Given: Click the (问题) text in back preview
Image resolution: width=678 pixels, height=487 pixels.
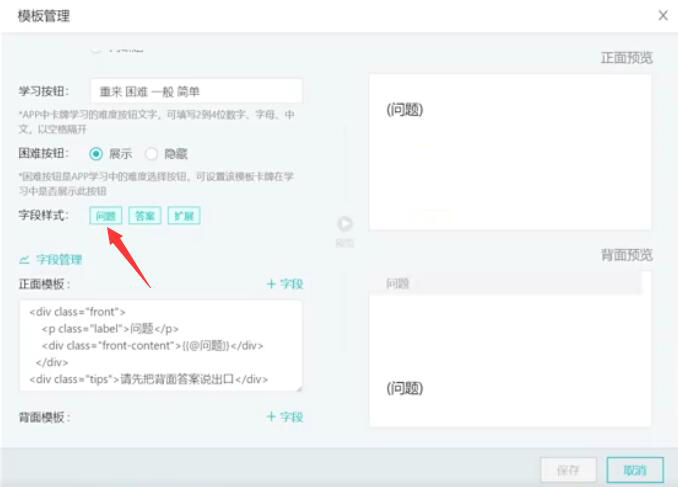Looking at the screenshot, I should point(405,388).
